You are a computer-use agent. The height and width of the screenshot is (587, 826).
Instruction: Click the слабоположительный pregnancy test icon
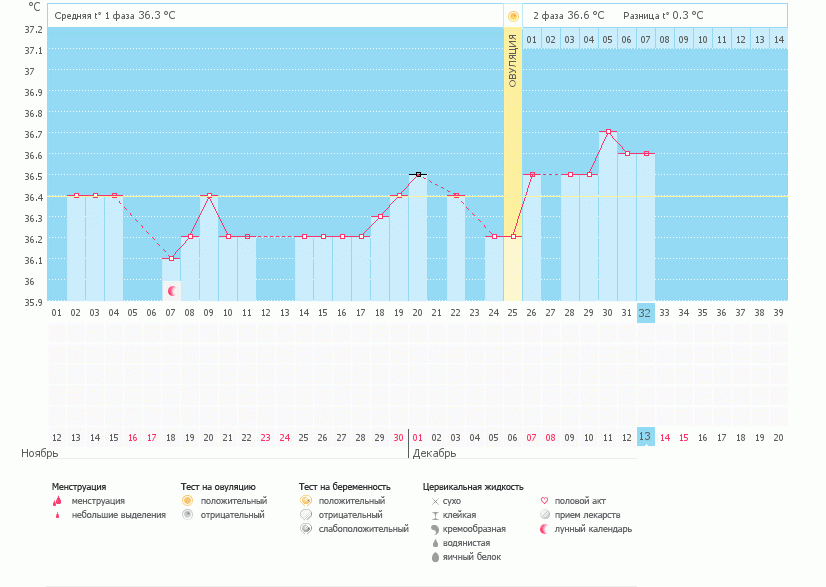(x=306, y=529)
